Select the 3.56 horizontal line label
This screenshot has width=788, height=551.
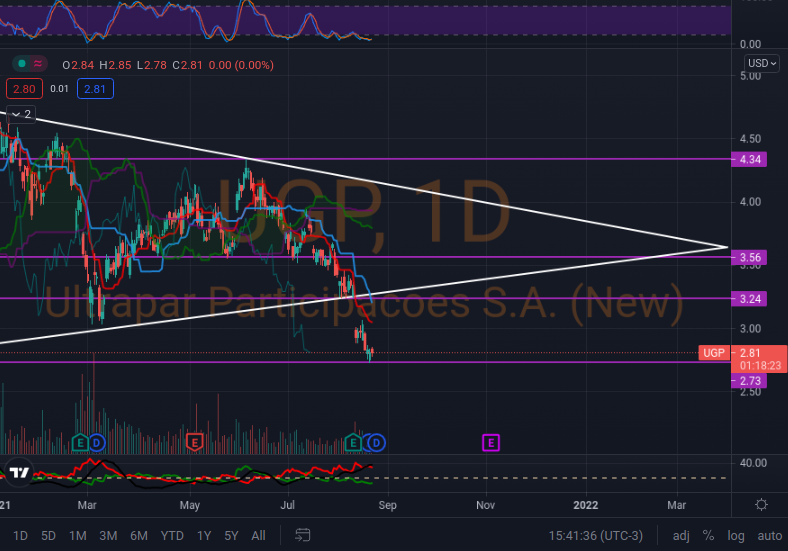tap(749, 257)
